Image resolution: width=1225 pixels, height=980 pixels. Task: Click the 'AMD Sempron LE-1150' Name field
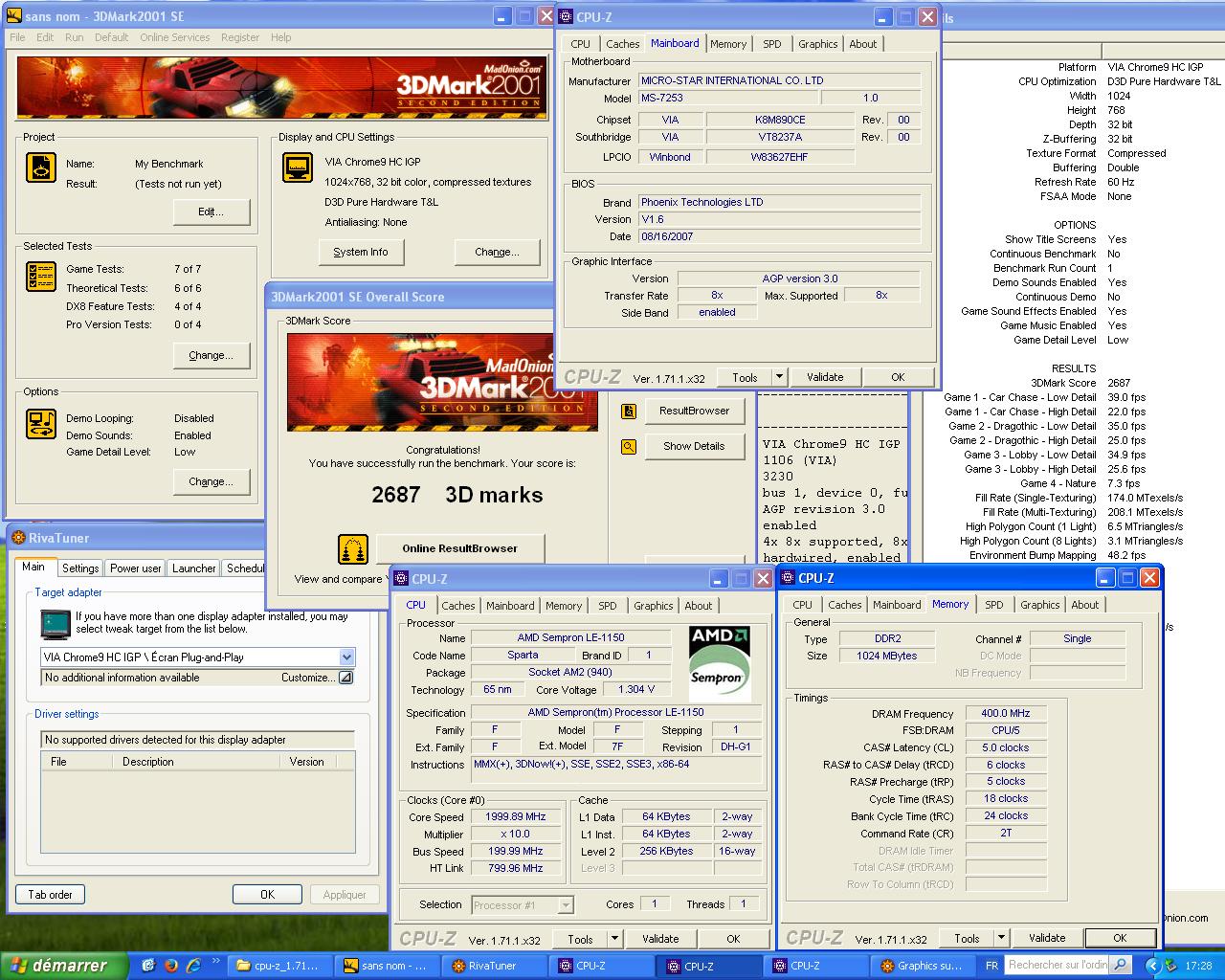point(571,637)
